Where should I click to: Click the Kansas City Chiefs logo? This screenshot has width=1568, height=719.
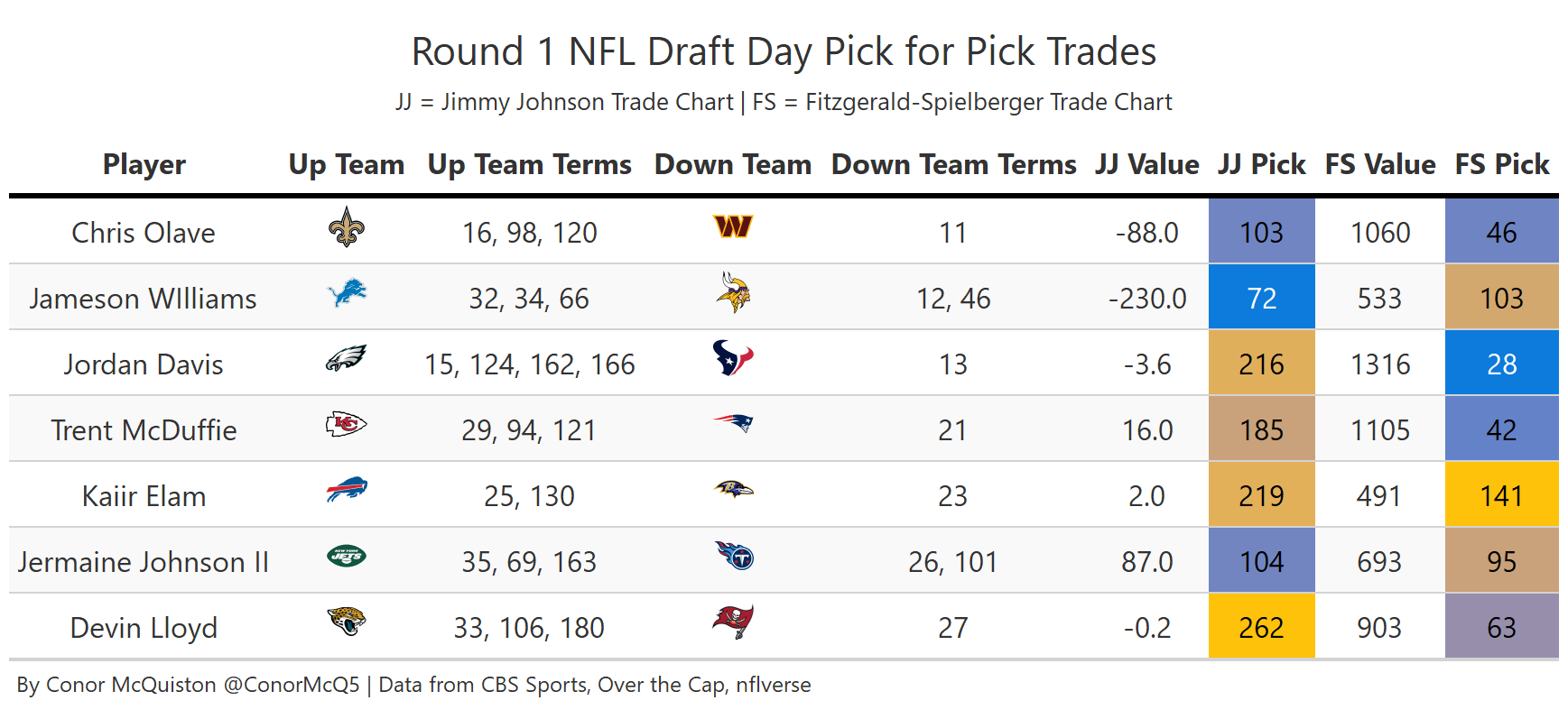coord(347,424)
